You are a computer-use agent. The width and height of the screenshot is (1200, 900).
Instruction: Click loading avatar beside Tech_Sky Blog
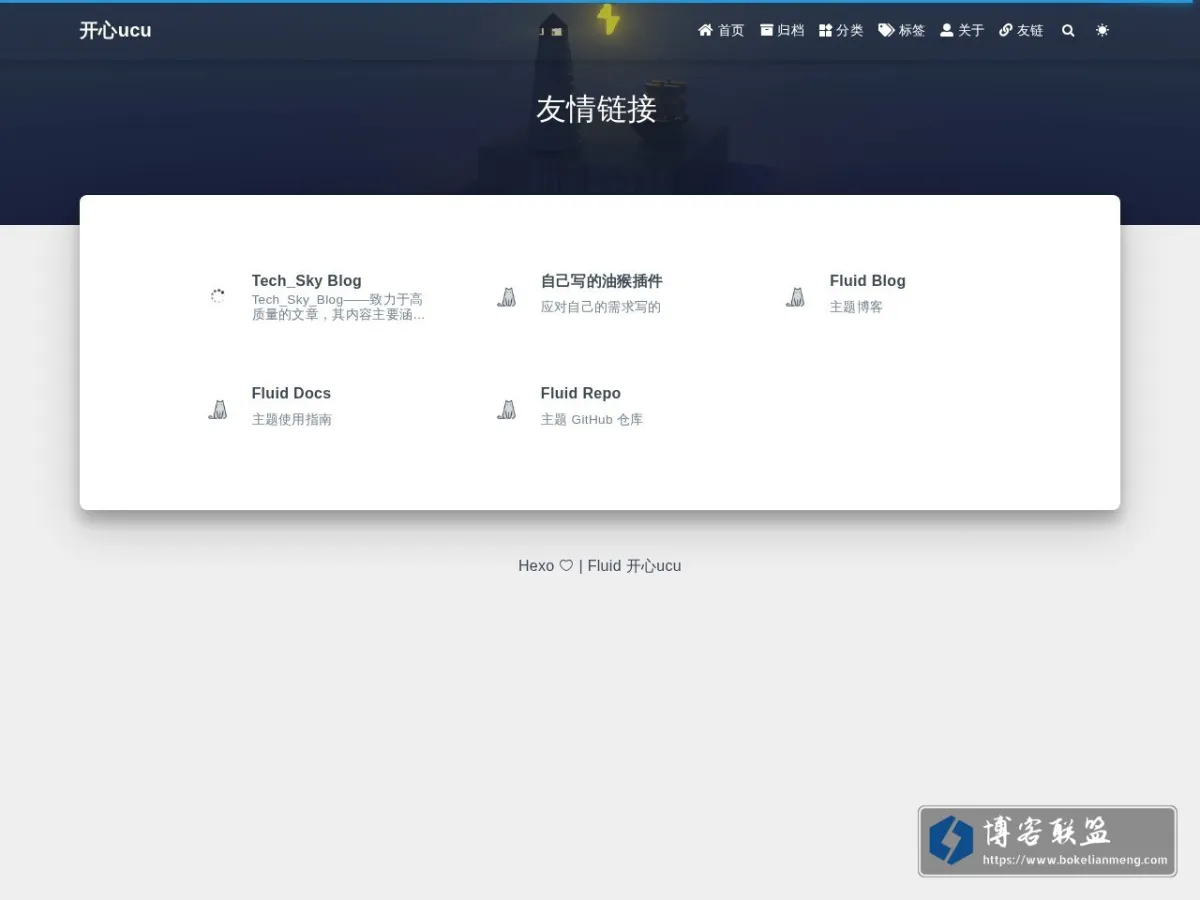coord(218,296)
